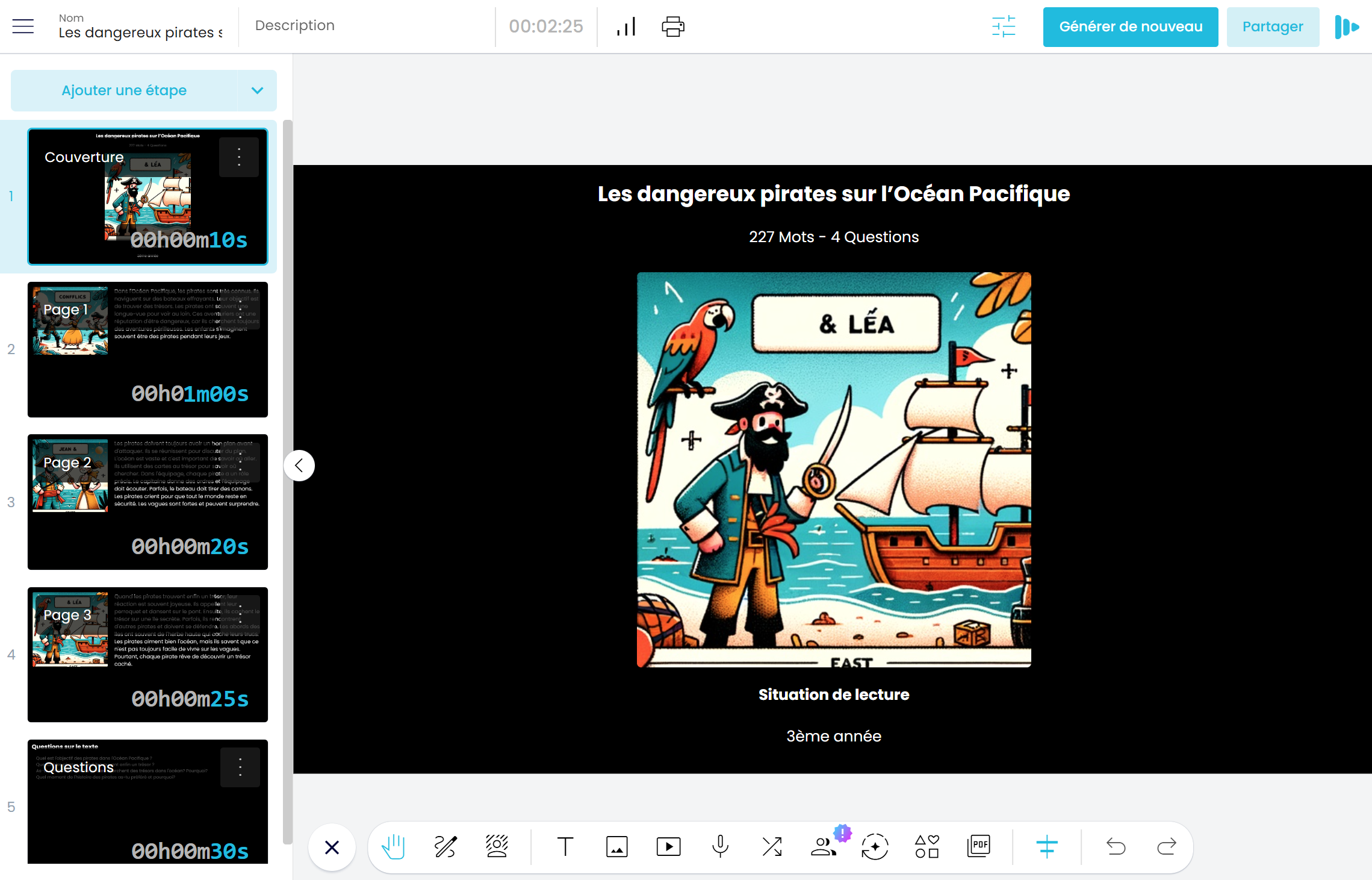The image size is (1372, 880).
Task: Open the participants icon with badge
Action: click(x=824, y=847)
